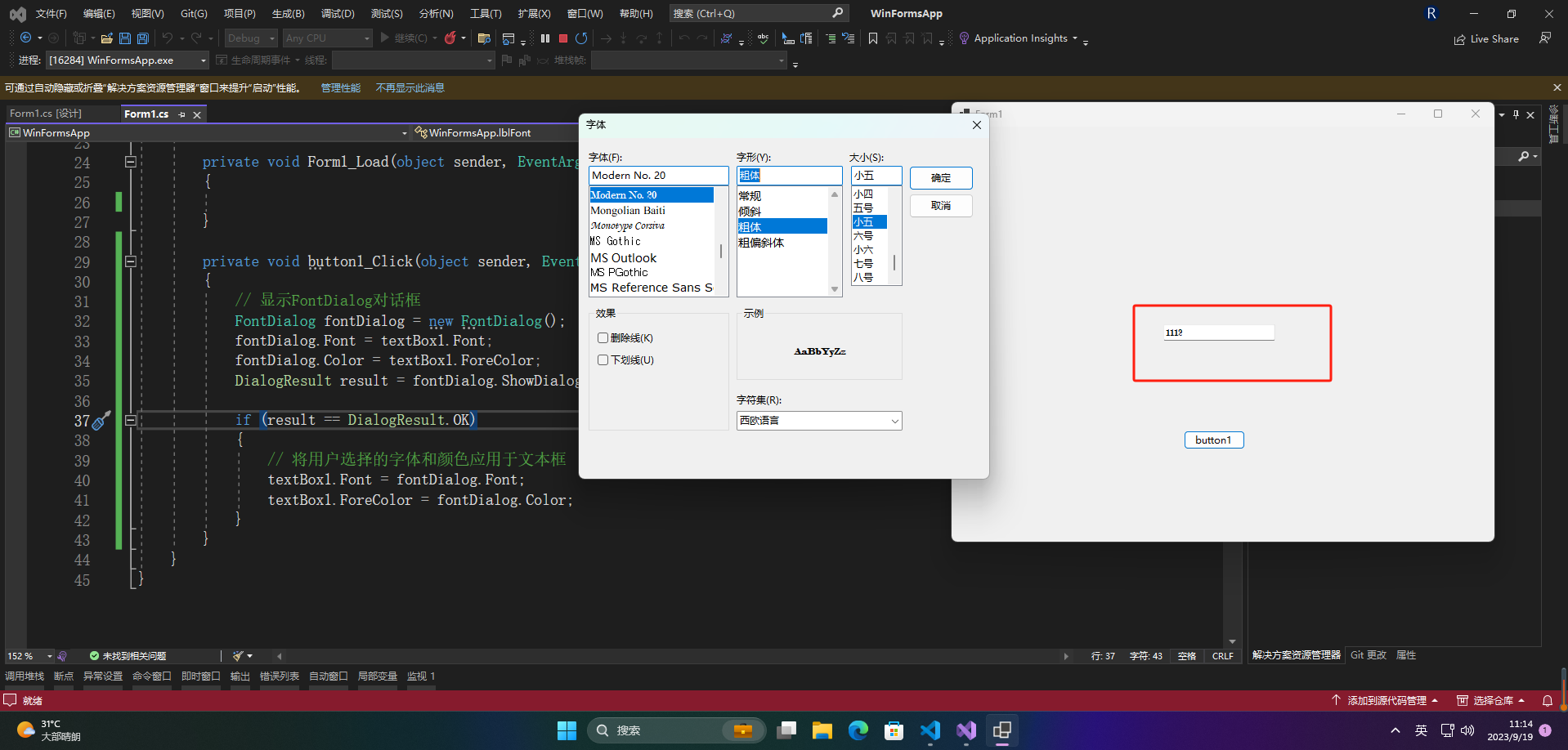This screenshot has height=750, width=1568.
Task: Click the Live Share button
Action: point(1486,39)
